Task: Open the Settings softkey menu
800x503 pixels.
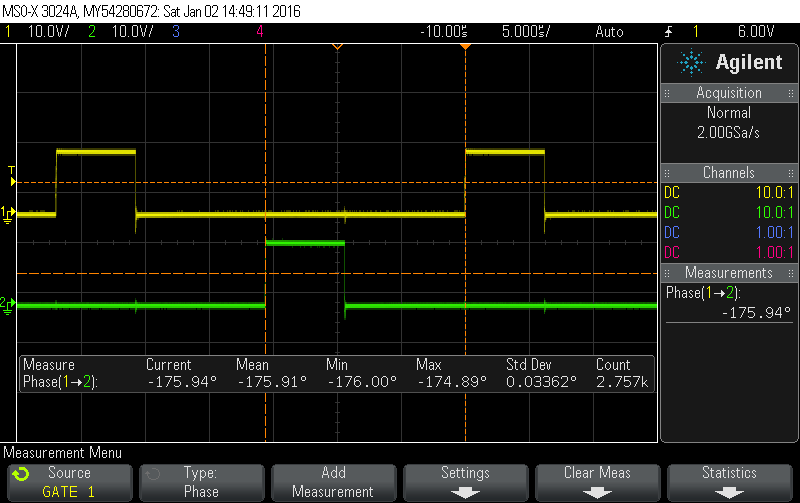Action: click(465, 481)
